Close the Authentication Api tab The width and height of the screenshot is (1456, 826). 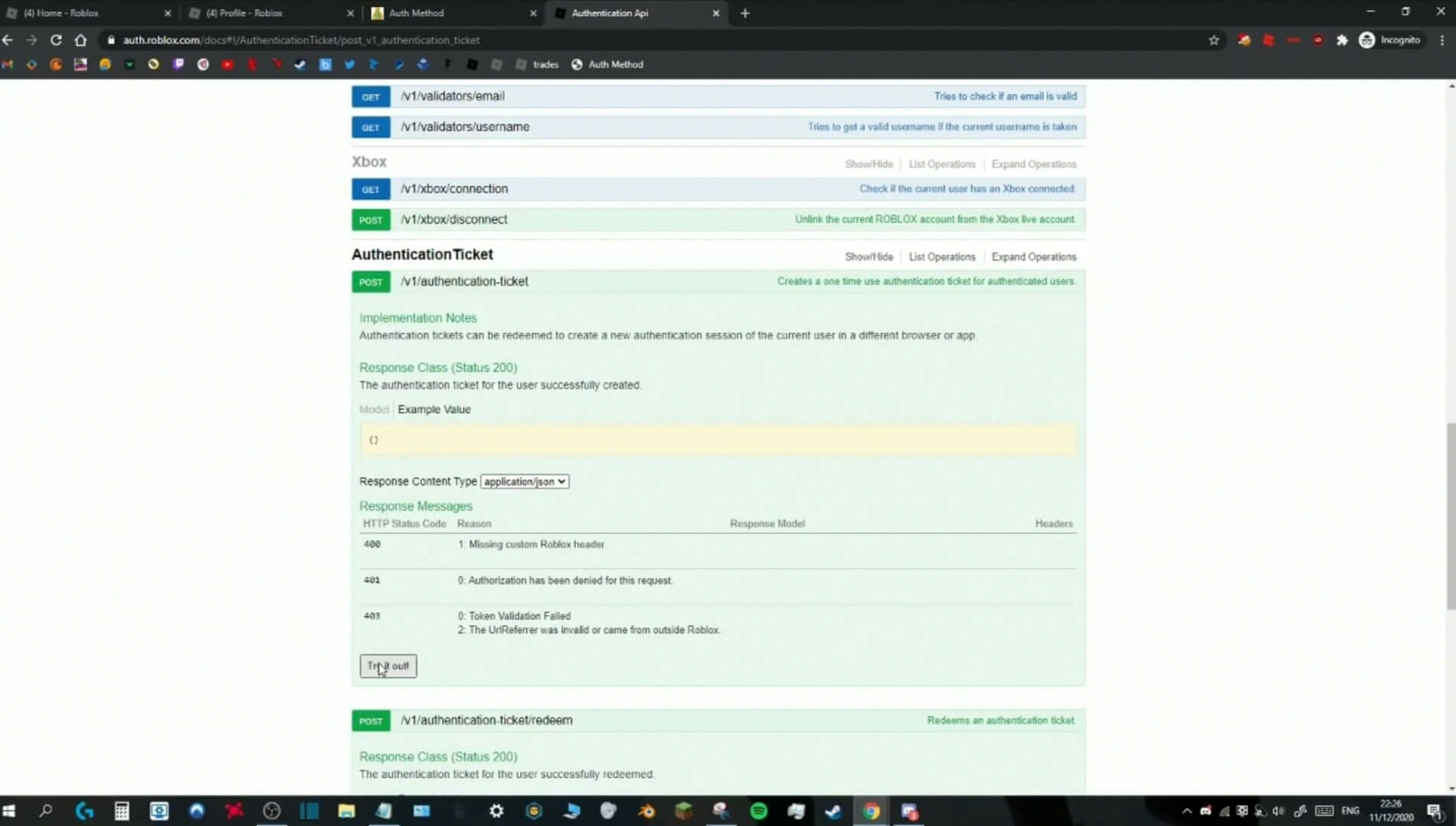tap(716, 13)
